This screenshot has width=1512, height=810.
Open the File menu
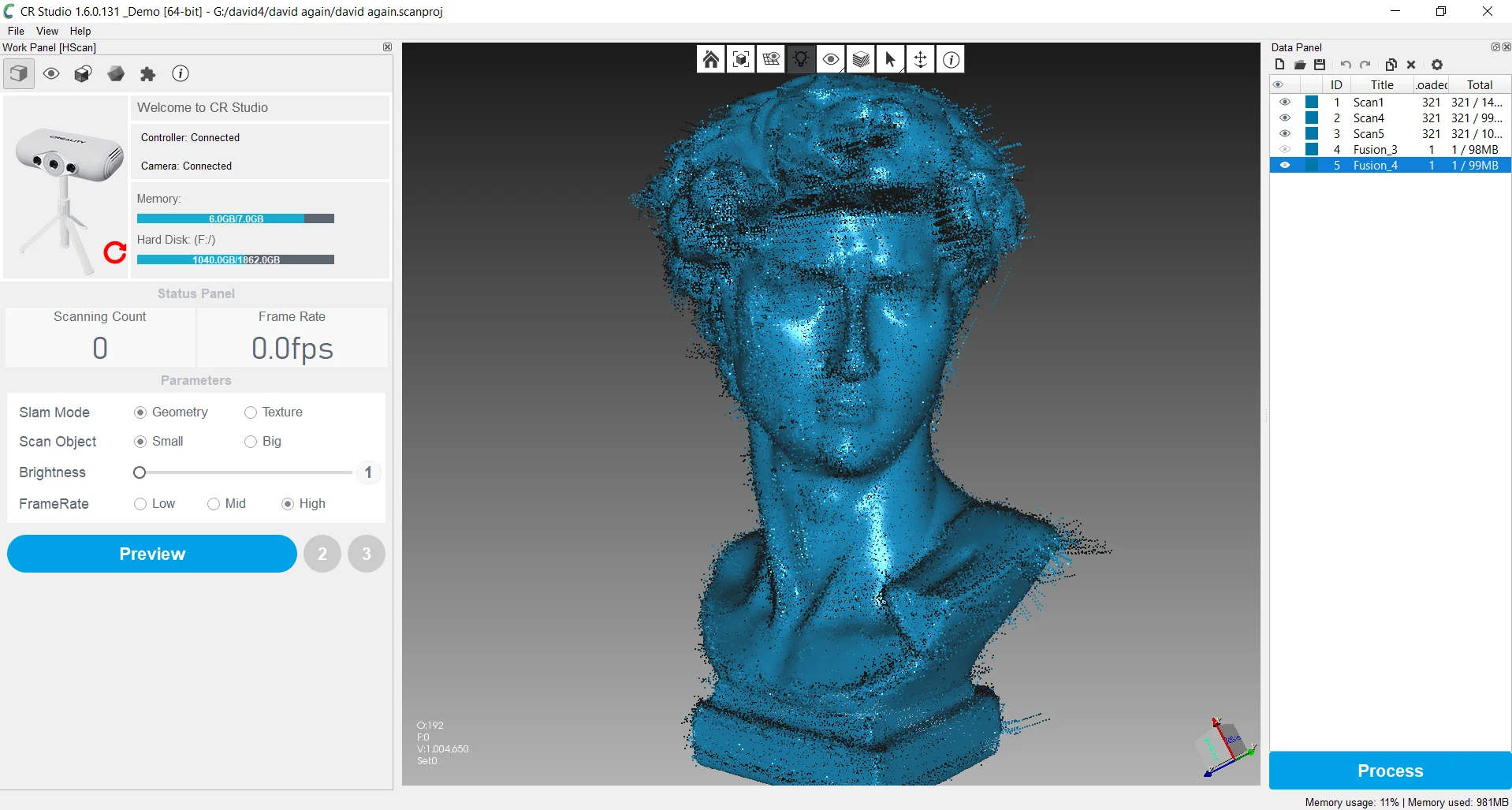pyautogui.click(x=16, y=31)
